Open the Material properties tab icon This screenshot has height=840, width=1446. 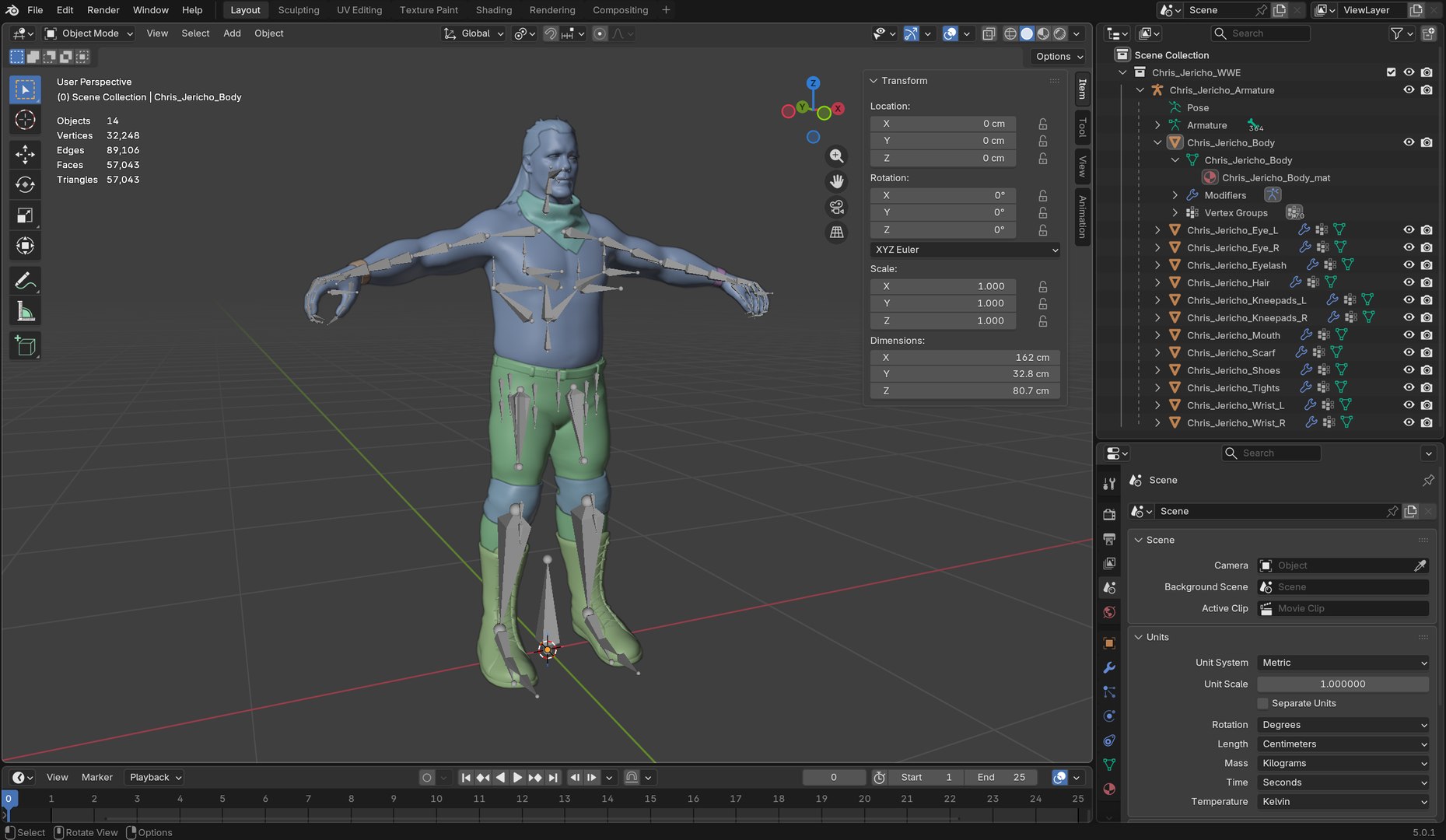click(1109, 789)
